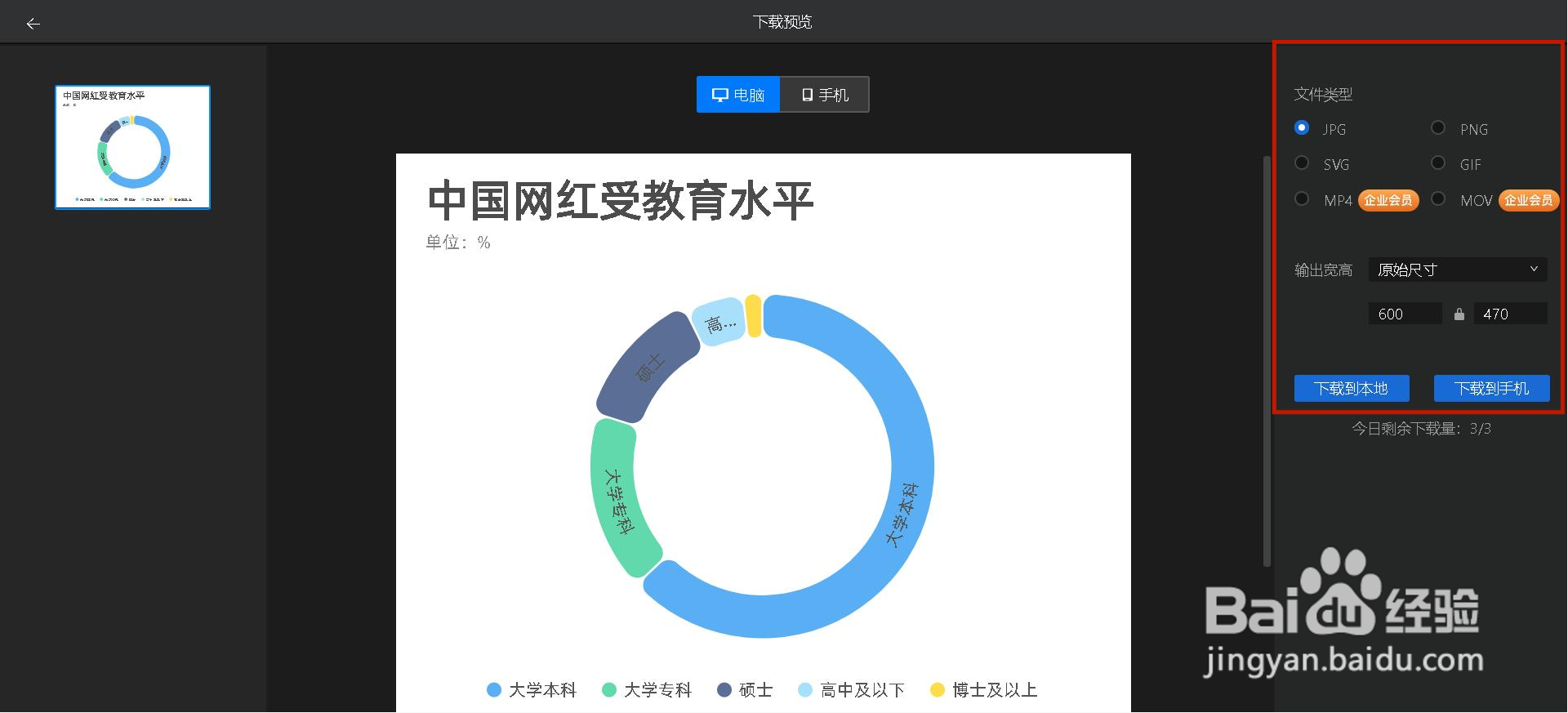Select MOV file type

pyautogui.click(x=1438, y=199)
